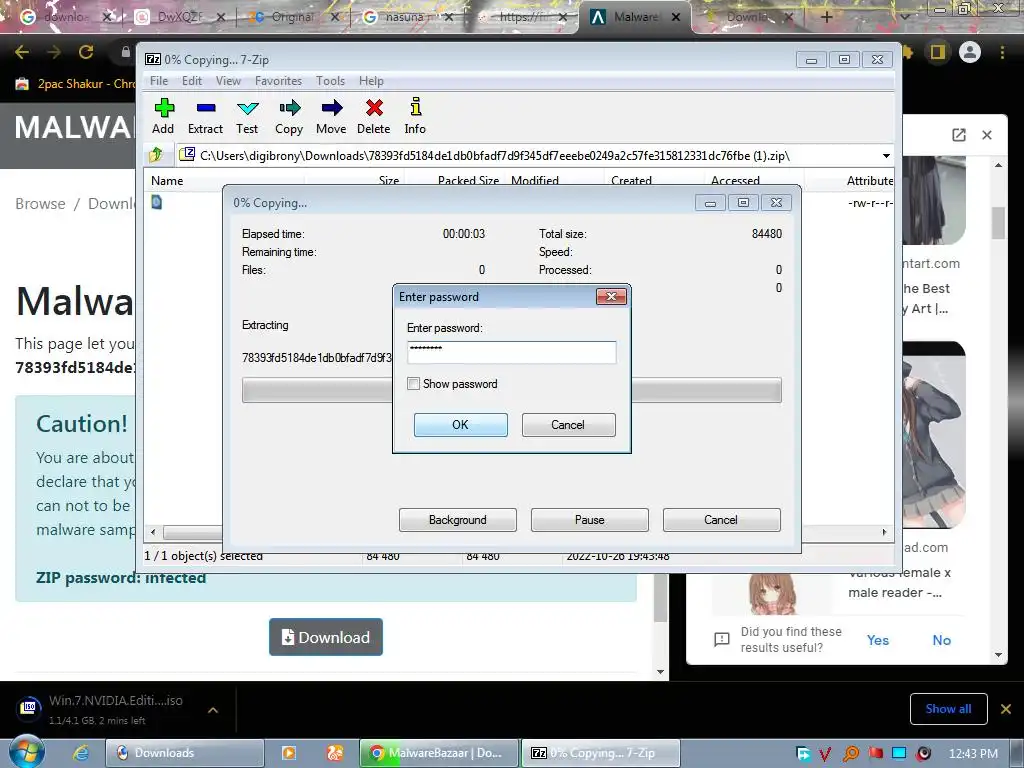The width and height of the screenshot is (1024, 768).
Task: Click the red V tray icon
Action: [x=825, y=754]
